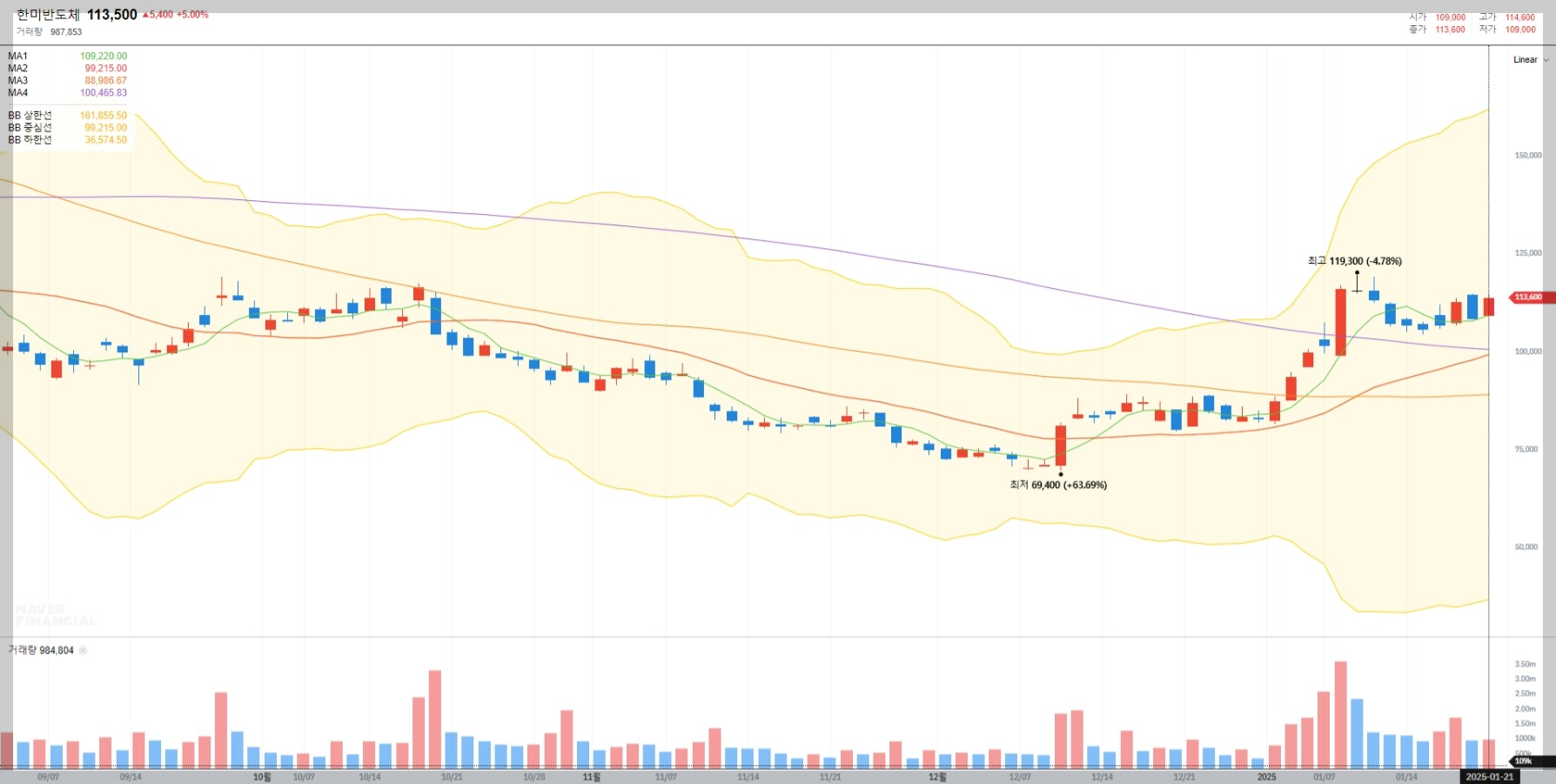Click the 11/07 date on time axis
This screenshot has height=784, width=1556.
(x=666, y=777)
